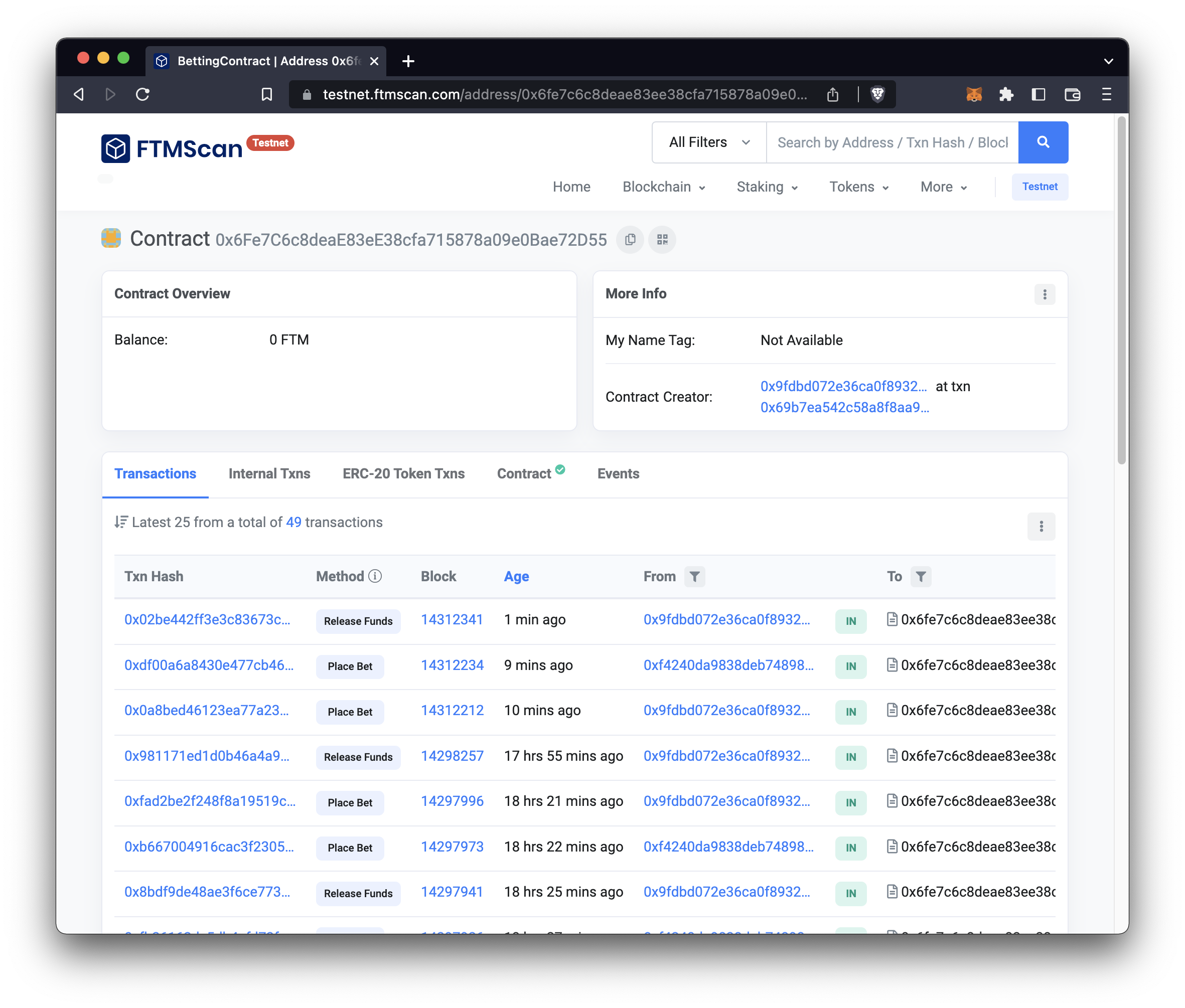This screenshot has height=1008, width=1185.
Task: Click the Brave shields lion icon
Action: (x=877, y=94)
